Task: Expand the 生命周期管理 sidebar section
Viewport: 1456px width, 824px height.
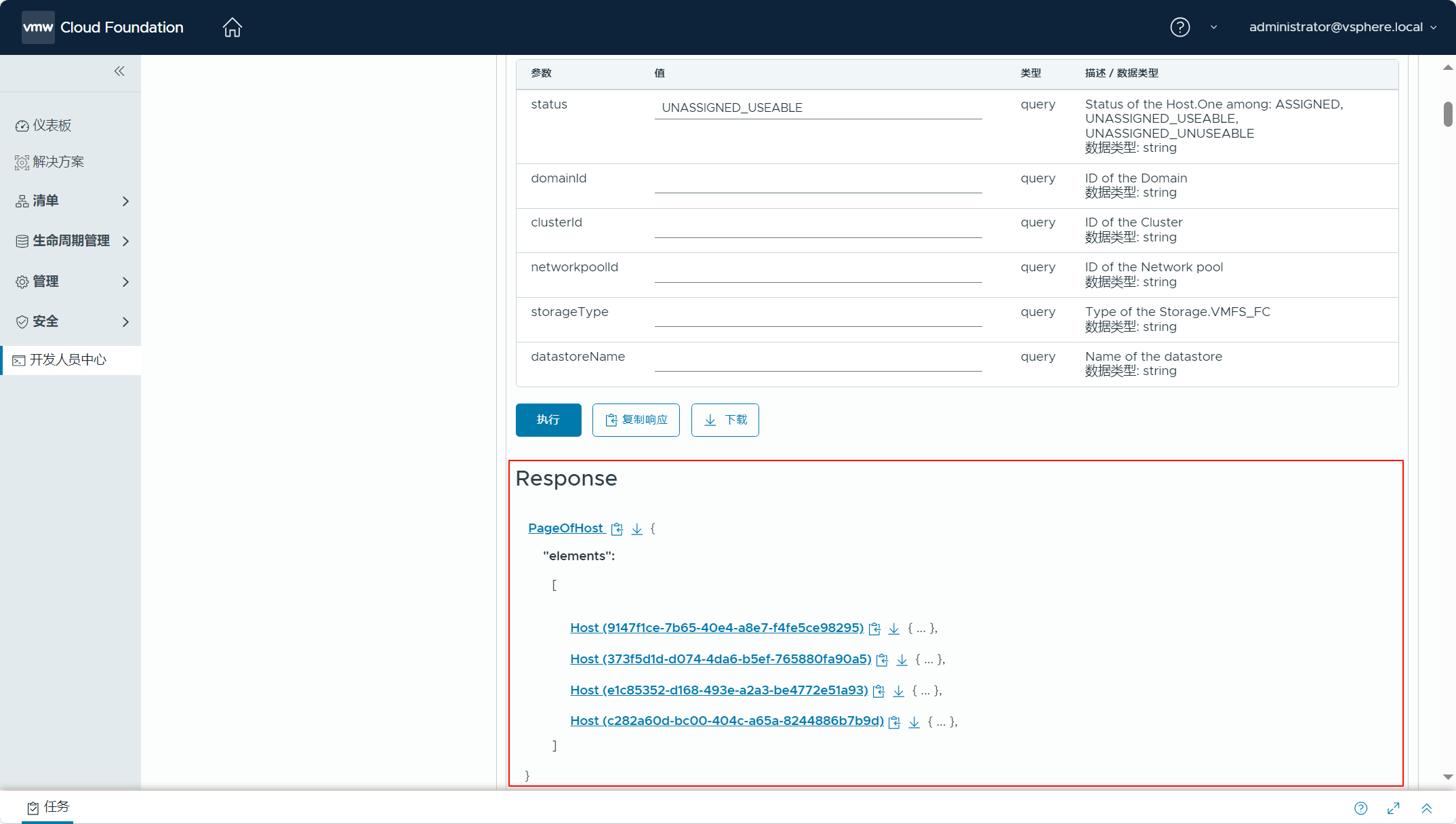Action: pos(71,241)
